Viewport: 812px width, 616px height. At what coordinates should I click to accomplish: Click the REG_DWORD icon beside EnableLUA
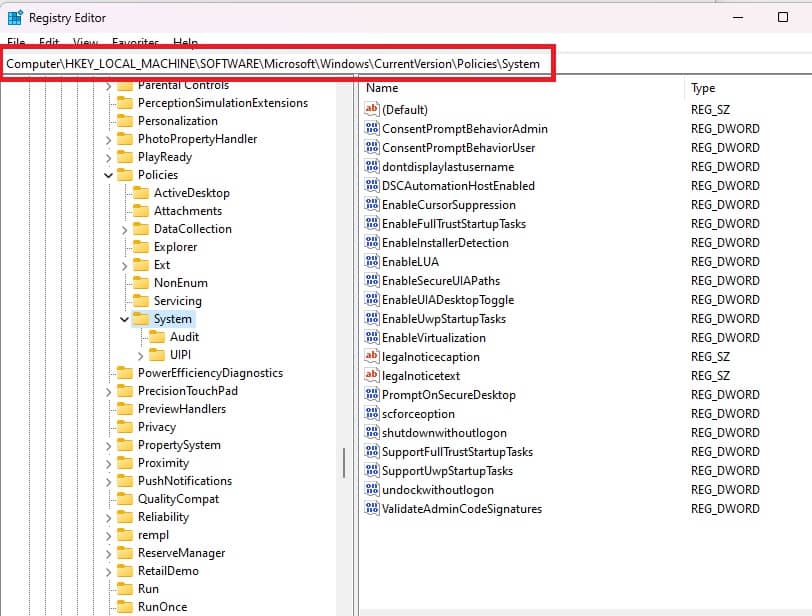click(x=370, y=262)
